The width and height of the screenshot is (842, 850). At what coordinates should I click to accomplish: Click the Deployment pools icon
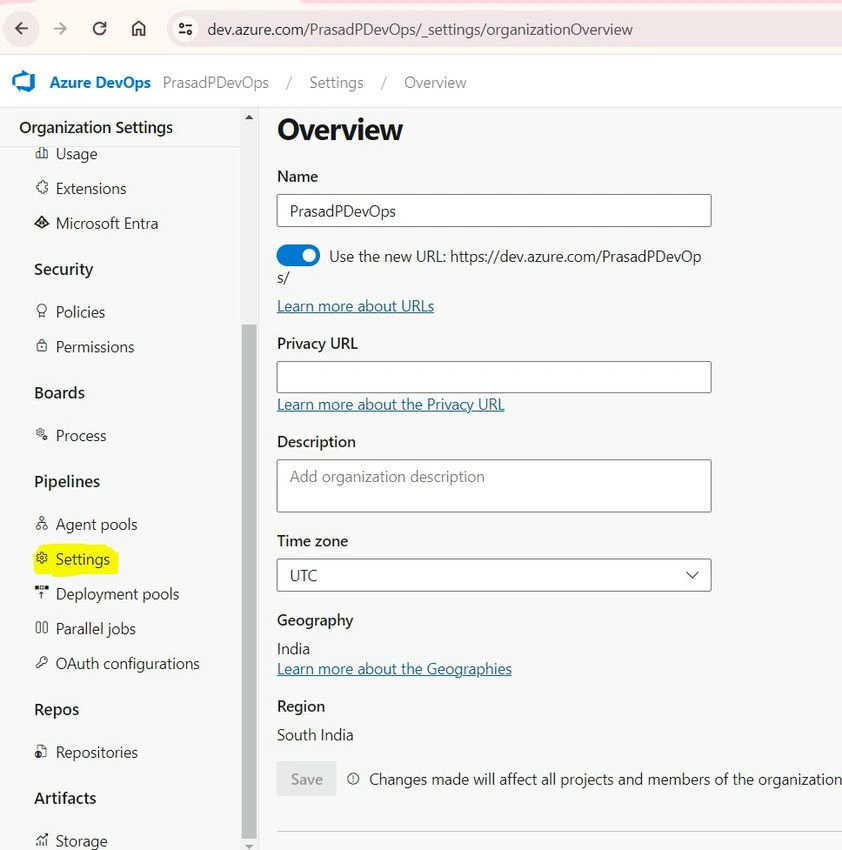[42, 592]
